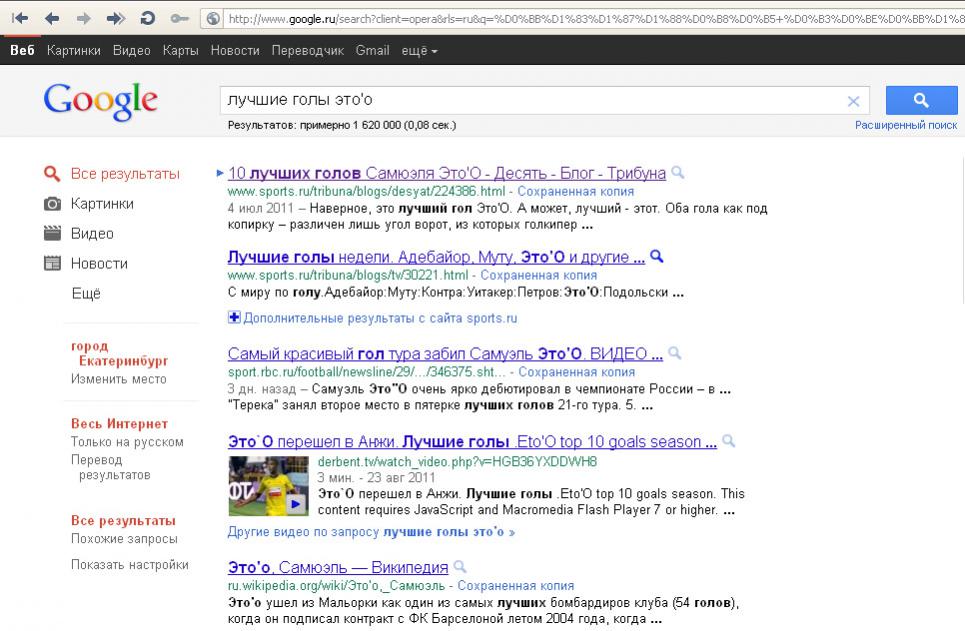Click preview magnifier next to Самый красивый гол result
Screen dimensions: 965x631
[x=675, y=353]
